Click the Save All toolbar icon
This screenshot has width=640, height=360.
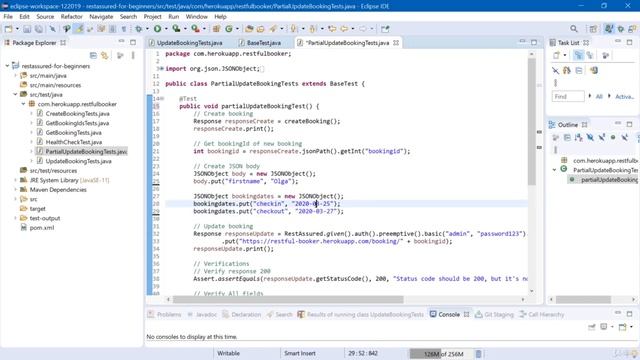[x=39, y=29]
